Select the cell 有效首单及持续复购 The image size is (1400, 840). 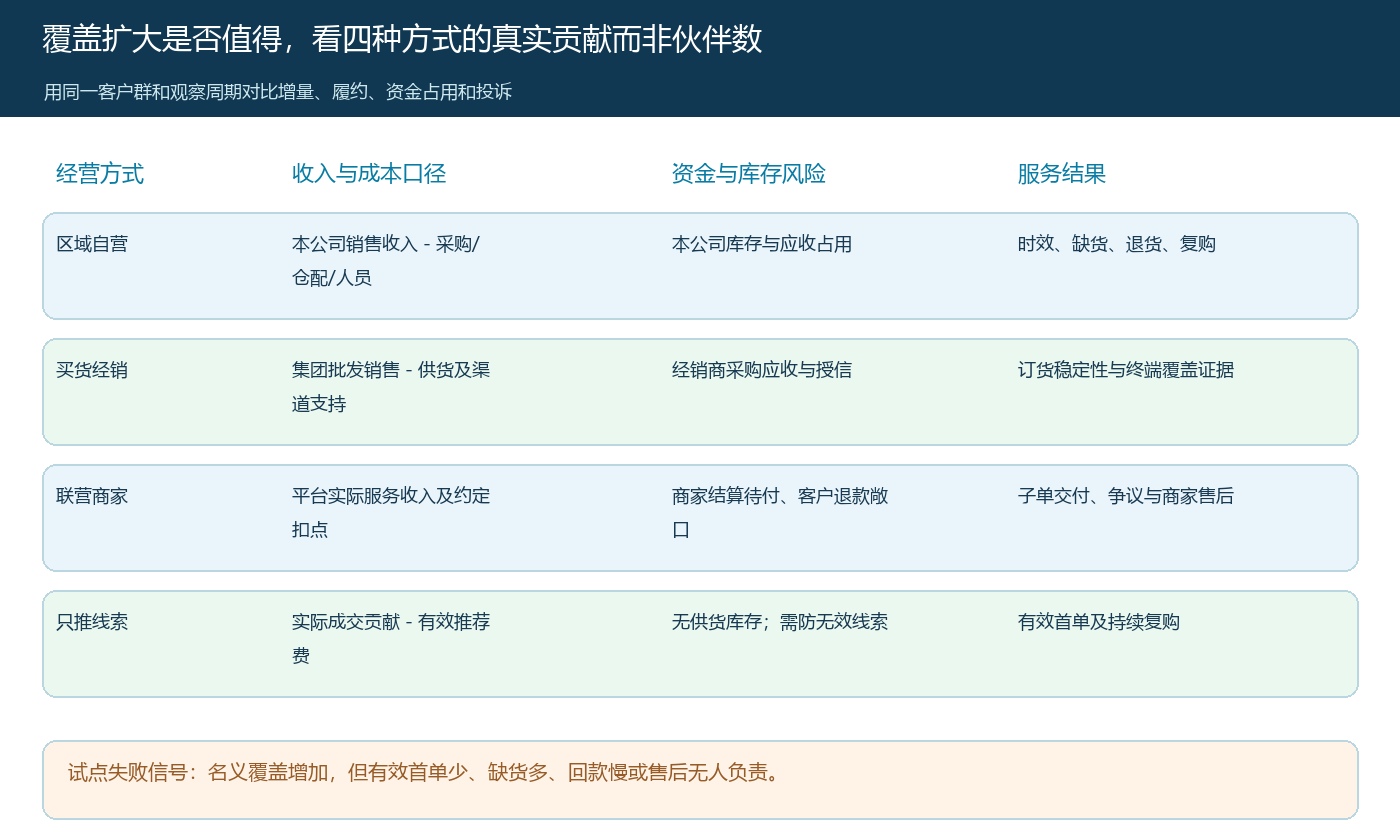[1099, 622]
